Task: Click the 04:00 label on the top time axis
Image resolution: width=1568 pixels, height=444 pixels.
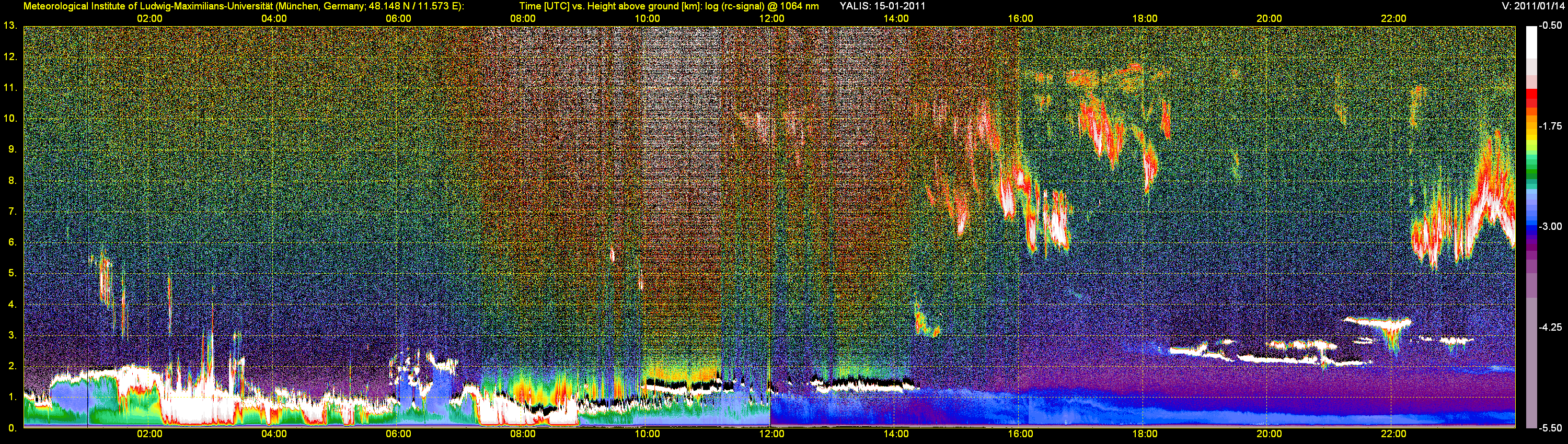Action: click(274, 19)
